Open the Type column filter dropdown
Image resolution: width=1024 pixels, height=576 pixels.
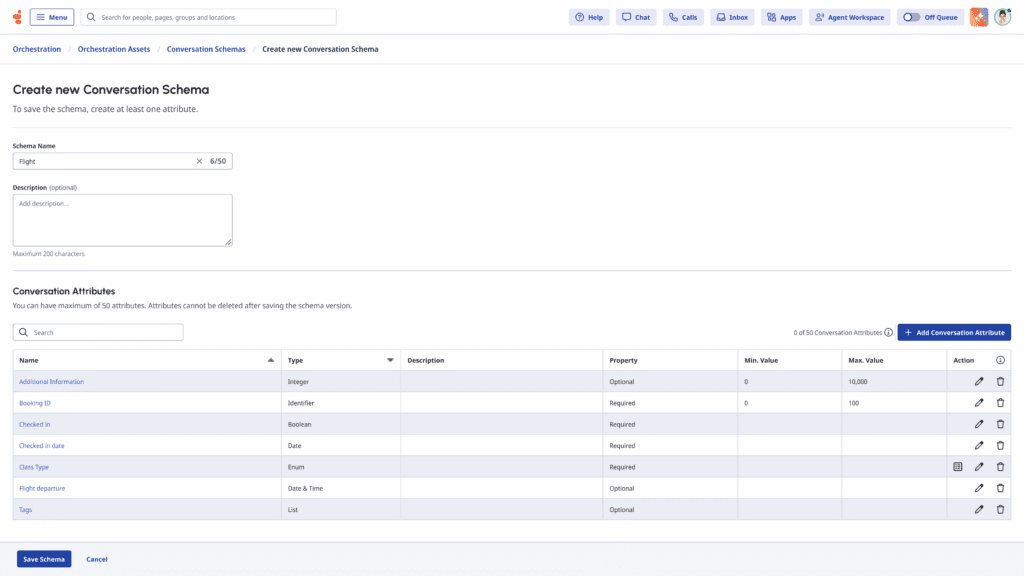(x=390, y=360)
